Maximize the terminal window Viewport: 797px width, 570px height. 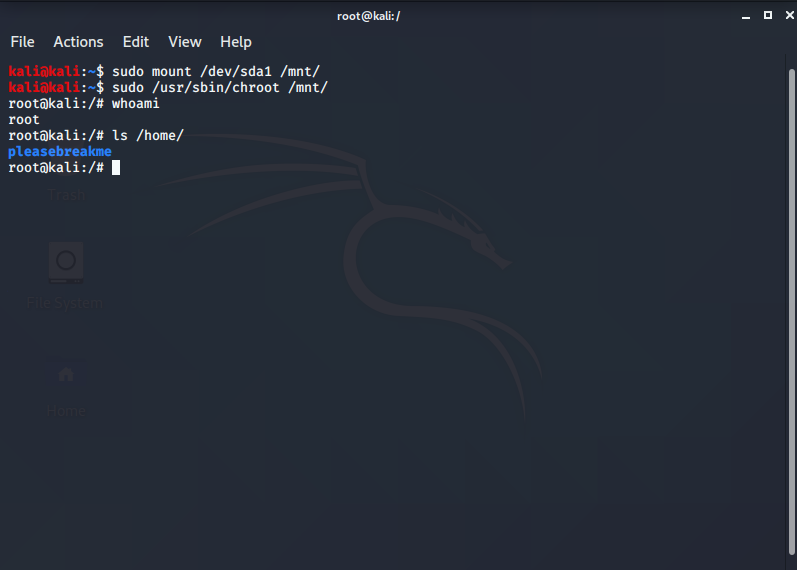(x=768, y=15)
